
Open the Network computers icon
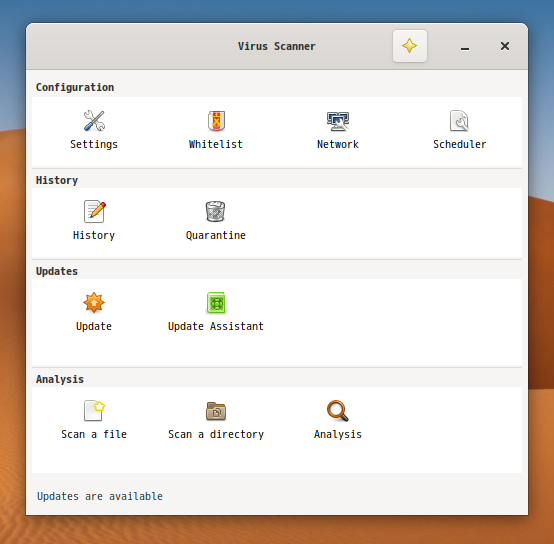[338, 121]
